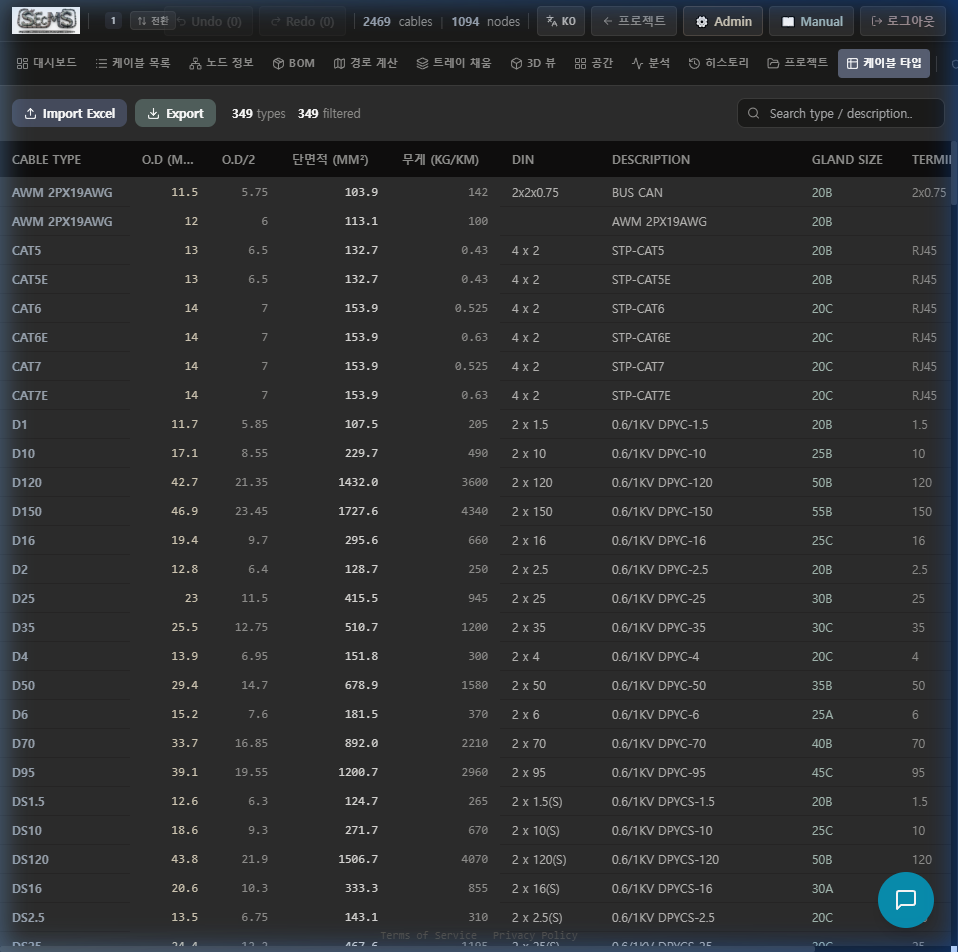Screen dimensions: 958x952
Task: Sort by DIN column header
Action: (523, 159)
